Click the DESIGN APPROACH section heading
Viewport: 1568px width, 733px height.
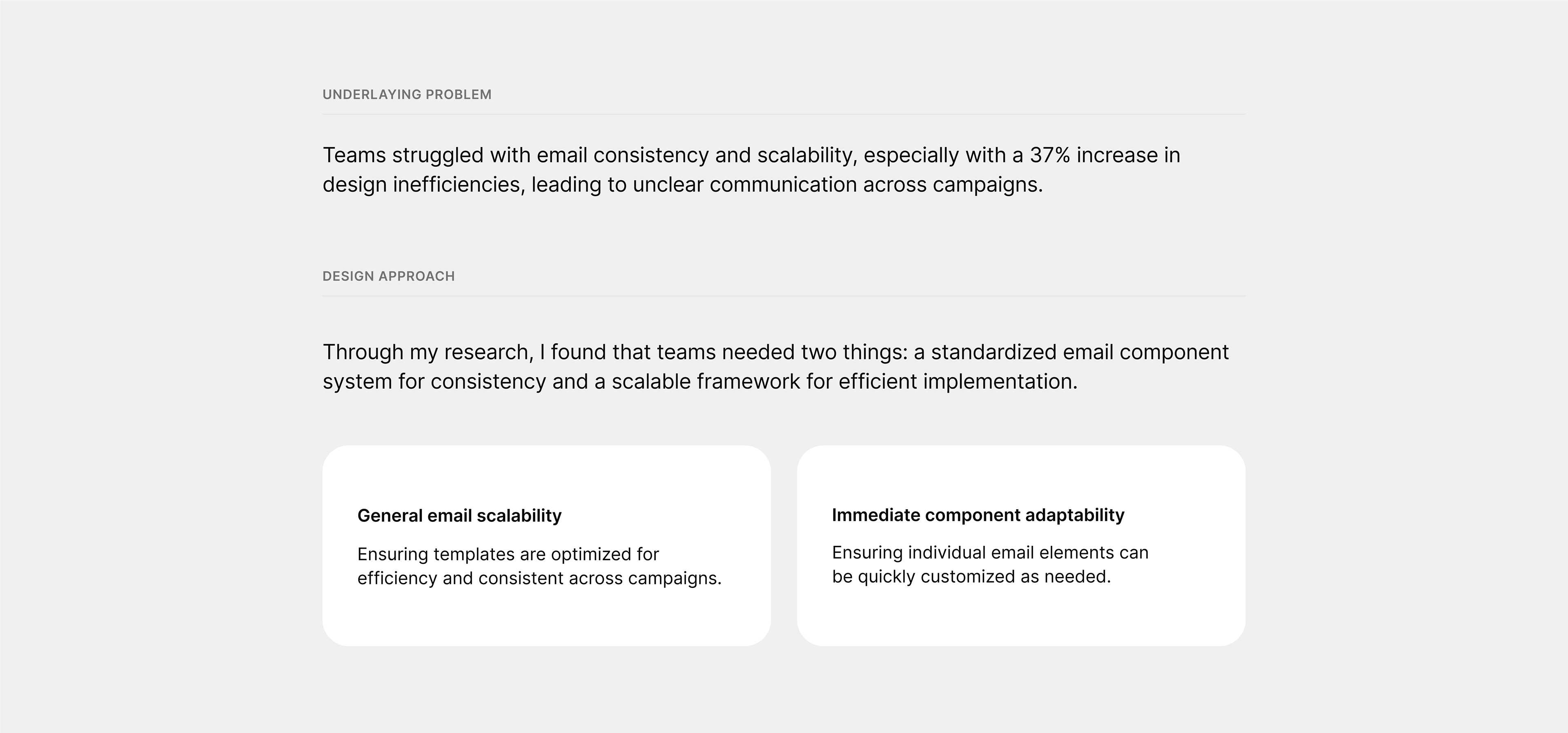point(388,276)
